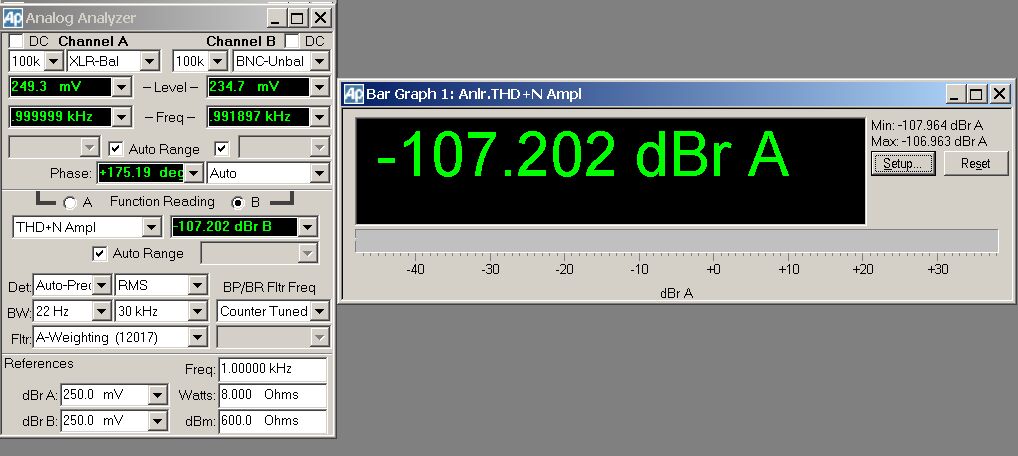
Task: Open Channel A XLR-Bal input dropdown
Action: 149,62
